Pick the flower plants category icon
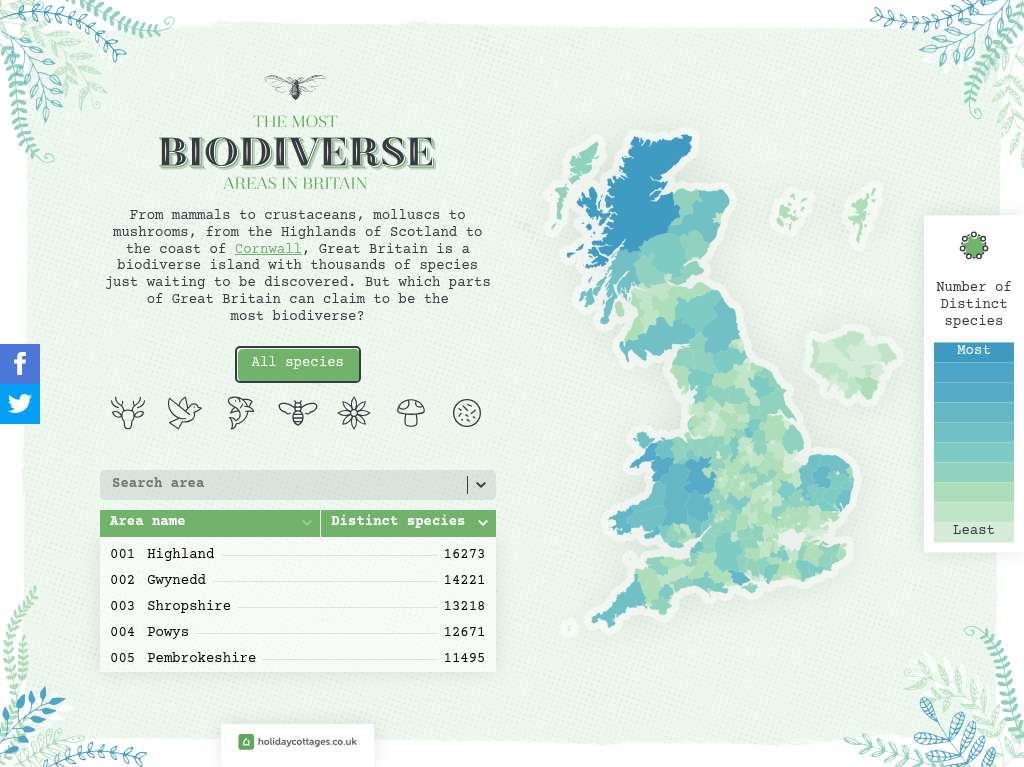 pos(354,412)
